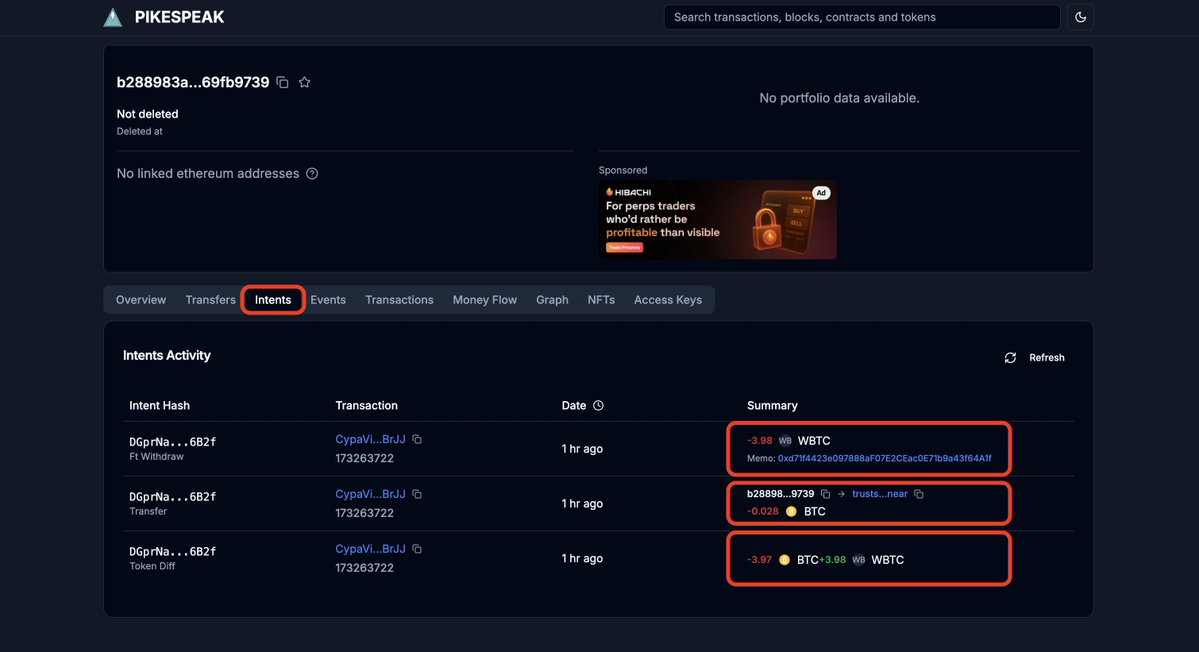The image size is (1199, 652).
Task: Click the refresh arrows icon
Action: coord(1010,358)
